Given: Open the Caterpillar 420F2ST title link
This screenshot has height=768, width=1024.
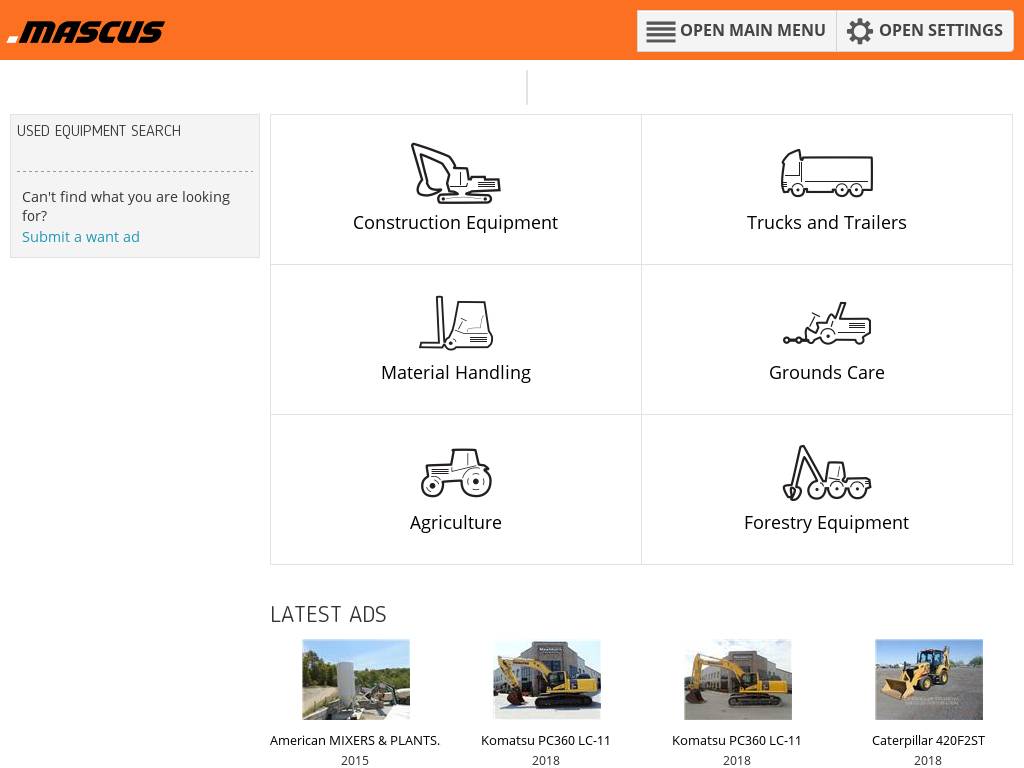Looking at the screenshot, I should [928, 741].
